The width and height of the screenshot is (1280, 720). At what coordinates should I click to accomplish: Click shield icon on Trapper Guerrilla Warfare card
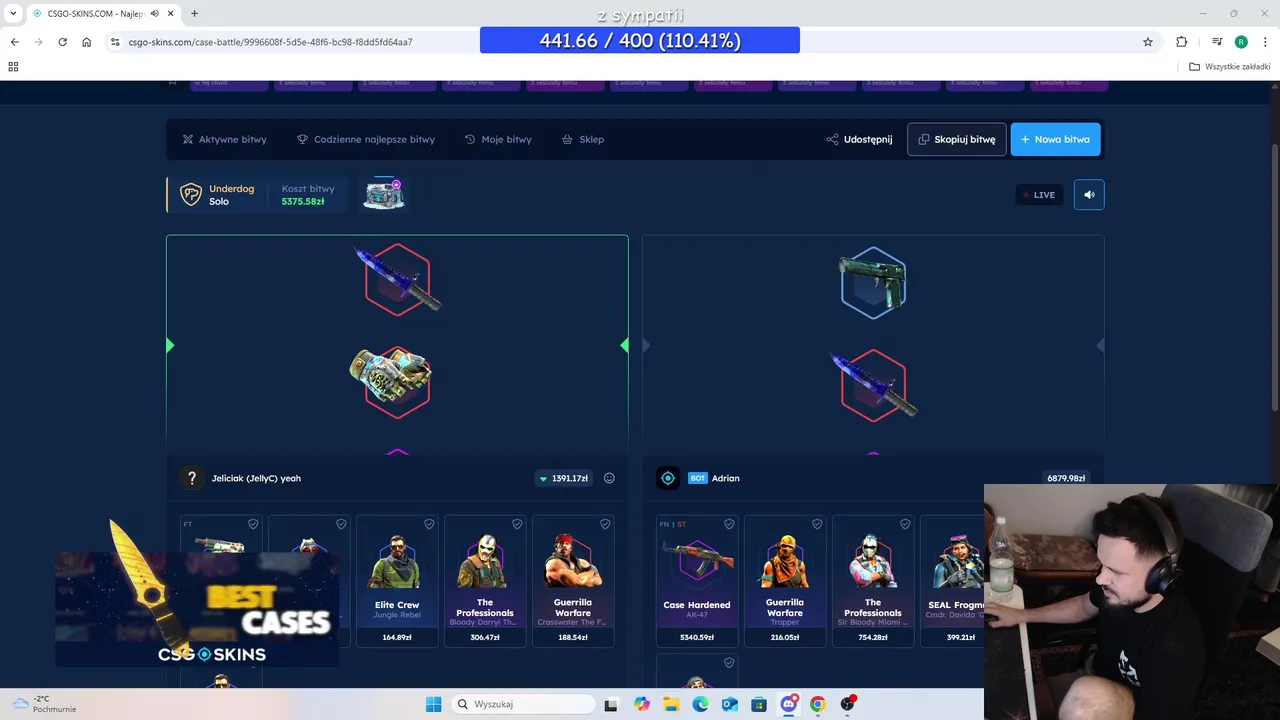pyautogui.click(x=817, y=524)
